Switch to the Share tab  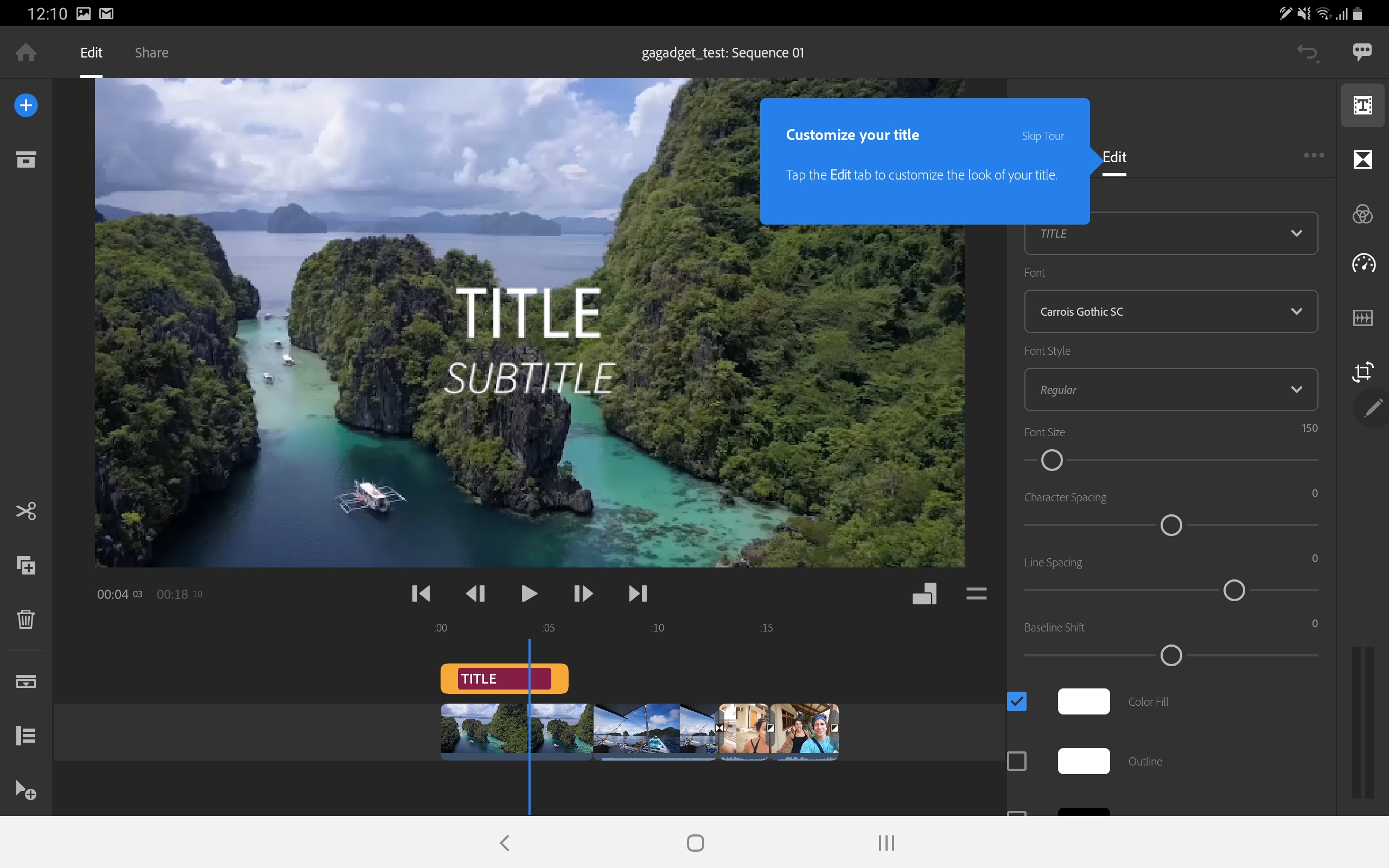tap(151, 53)
